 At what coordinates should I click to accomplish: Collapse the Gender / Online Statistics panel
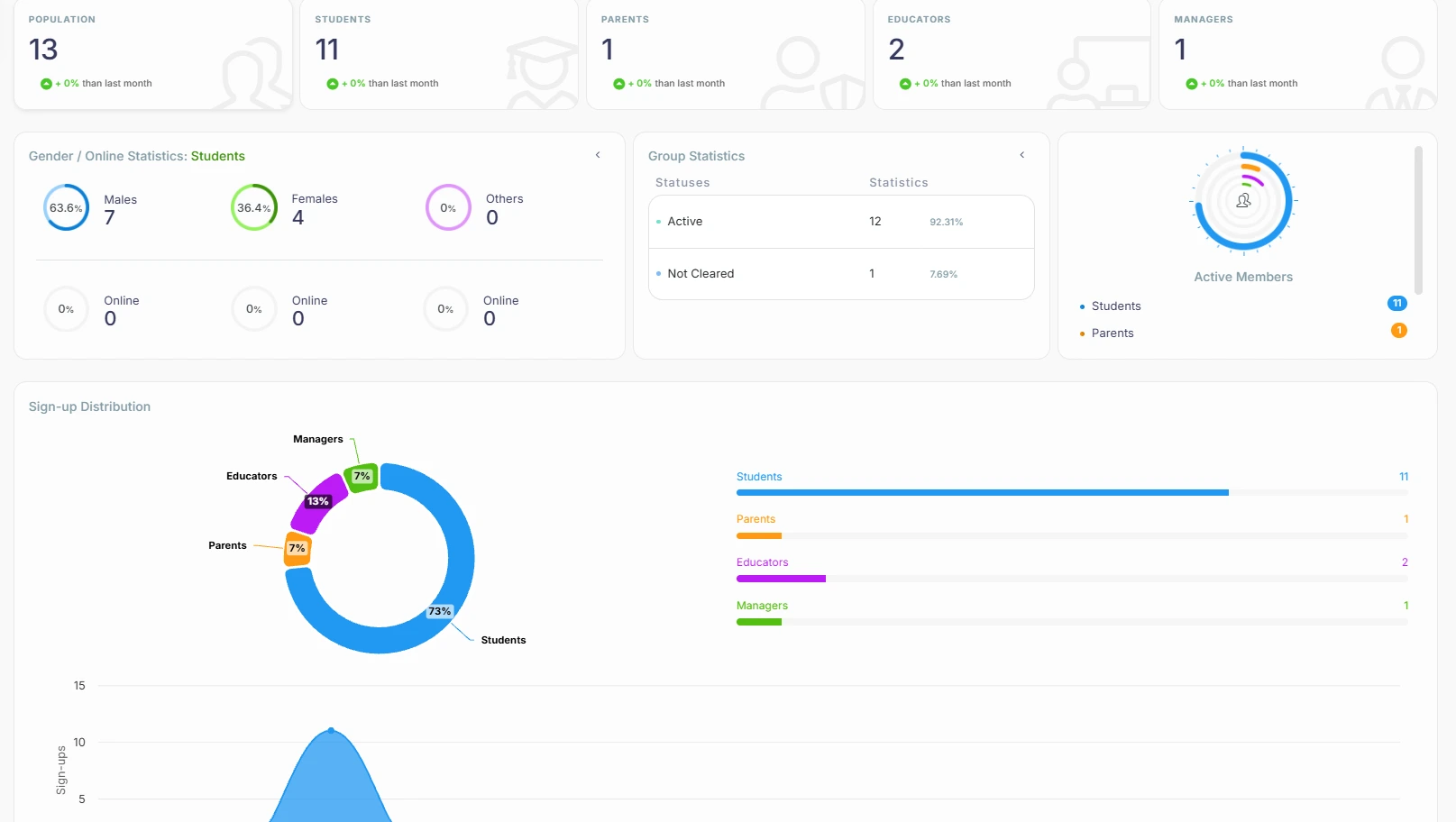tap(598, 155)
